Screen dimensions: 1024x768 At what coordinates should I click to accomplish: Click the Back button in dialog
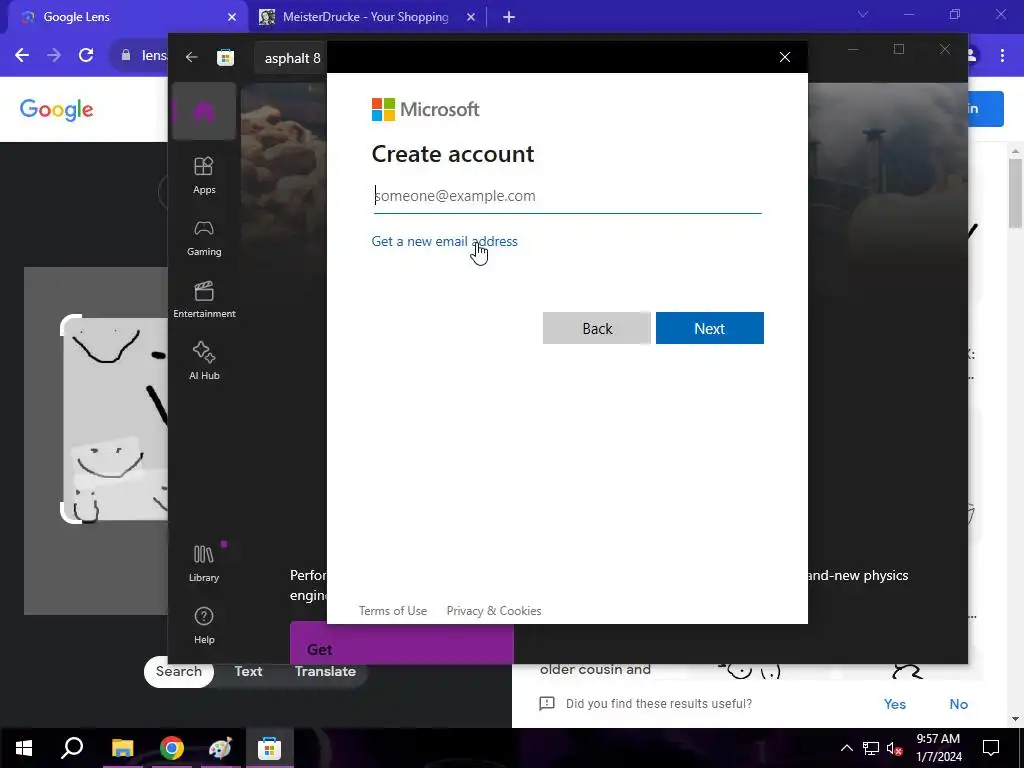coord(596,328)
